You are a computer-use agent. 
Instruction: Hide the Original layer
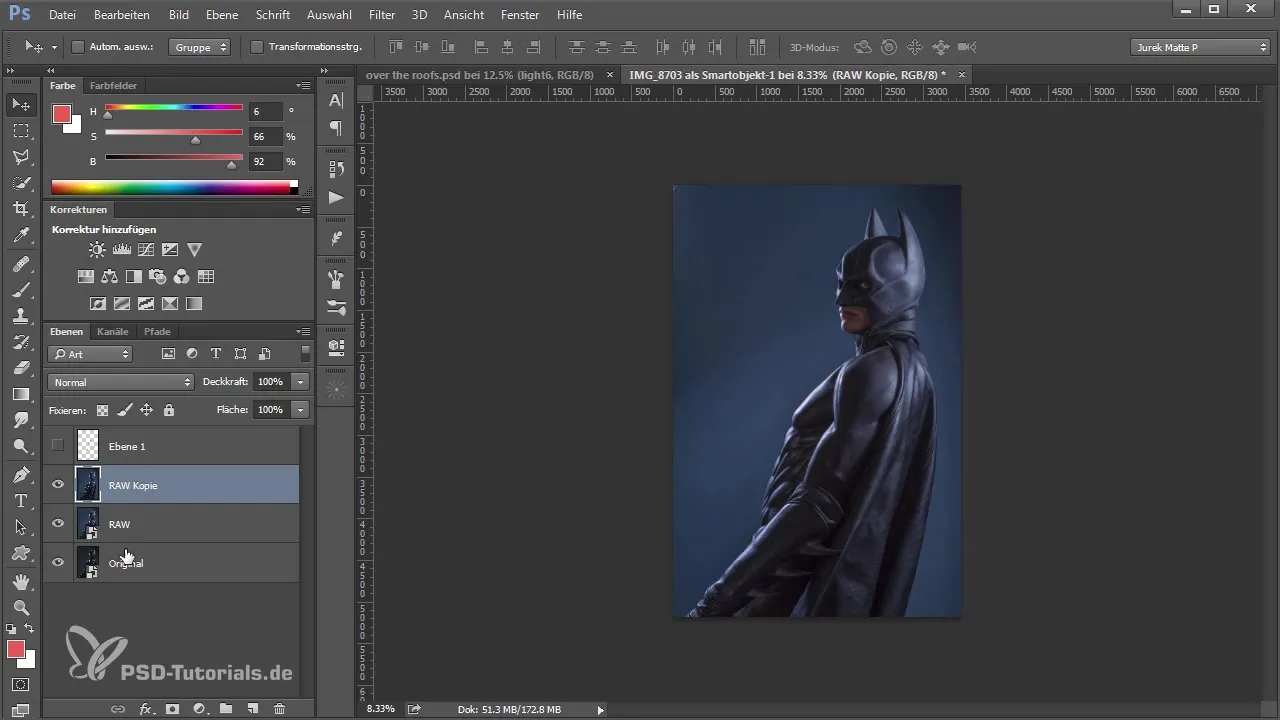click(x=58, y=563)
